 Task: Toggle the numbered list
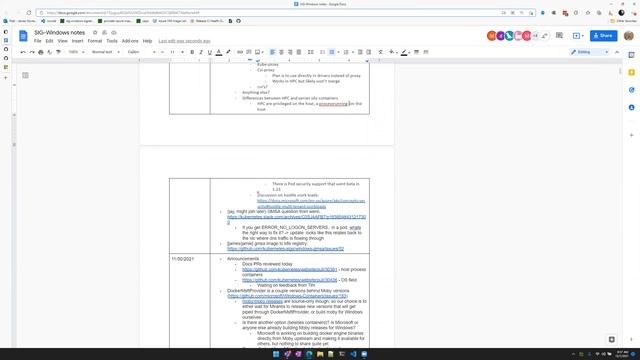pos(346,52)
